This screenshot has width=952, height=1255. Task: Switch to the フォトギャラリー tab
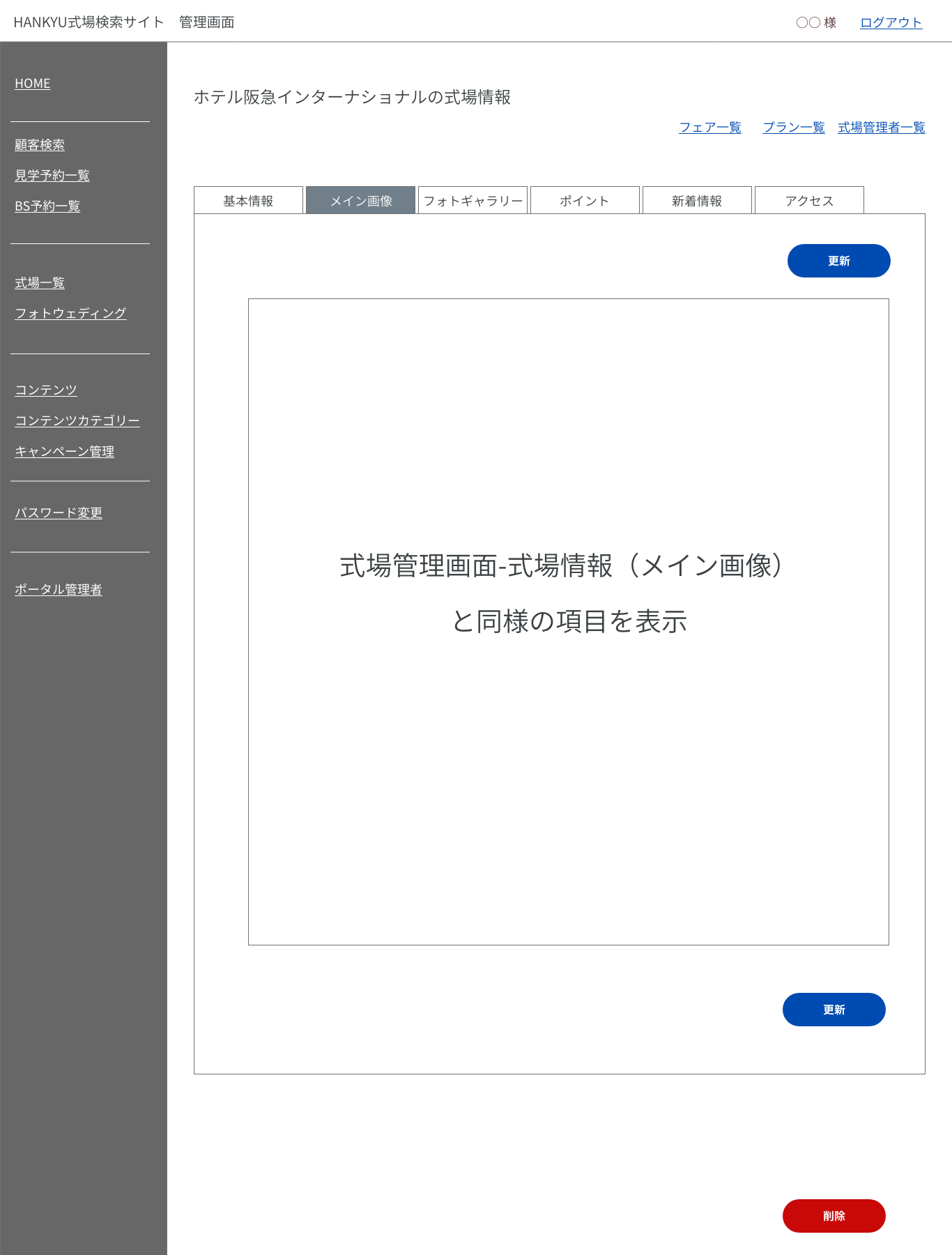point(473,201)
